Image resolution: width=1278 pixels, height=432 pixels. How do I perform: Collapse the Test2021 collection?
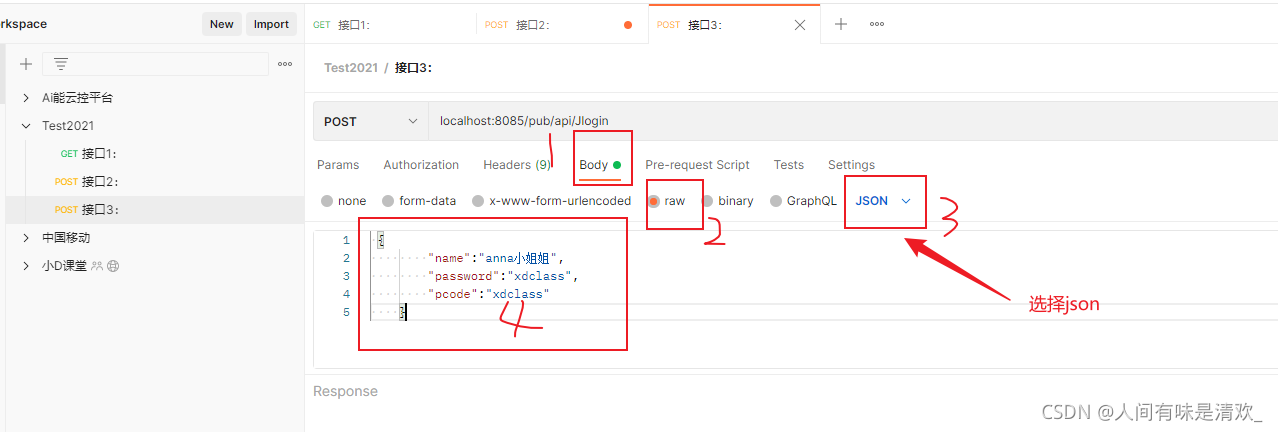coord(26,126)
